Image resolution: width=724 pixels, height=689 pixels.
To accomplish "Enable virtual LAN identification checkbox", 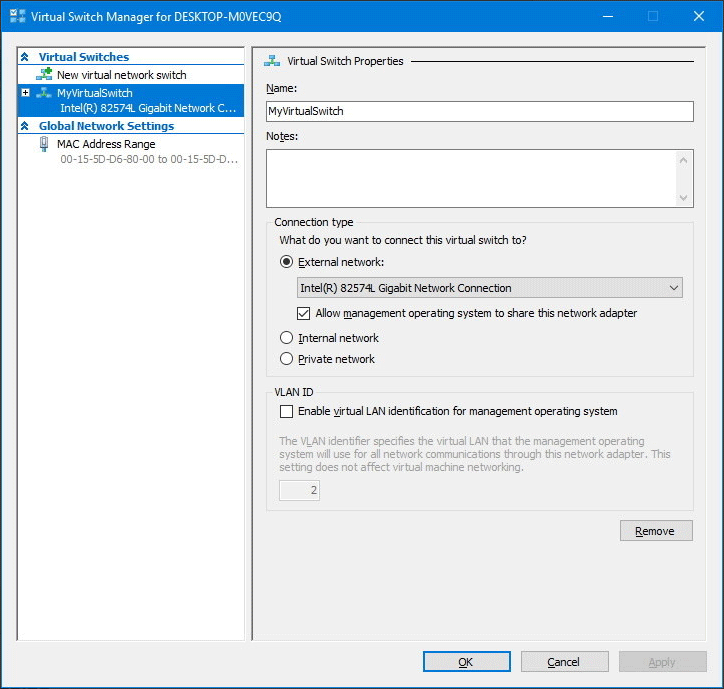I will (286, 411).
